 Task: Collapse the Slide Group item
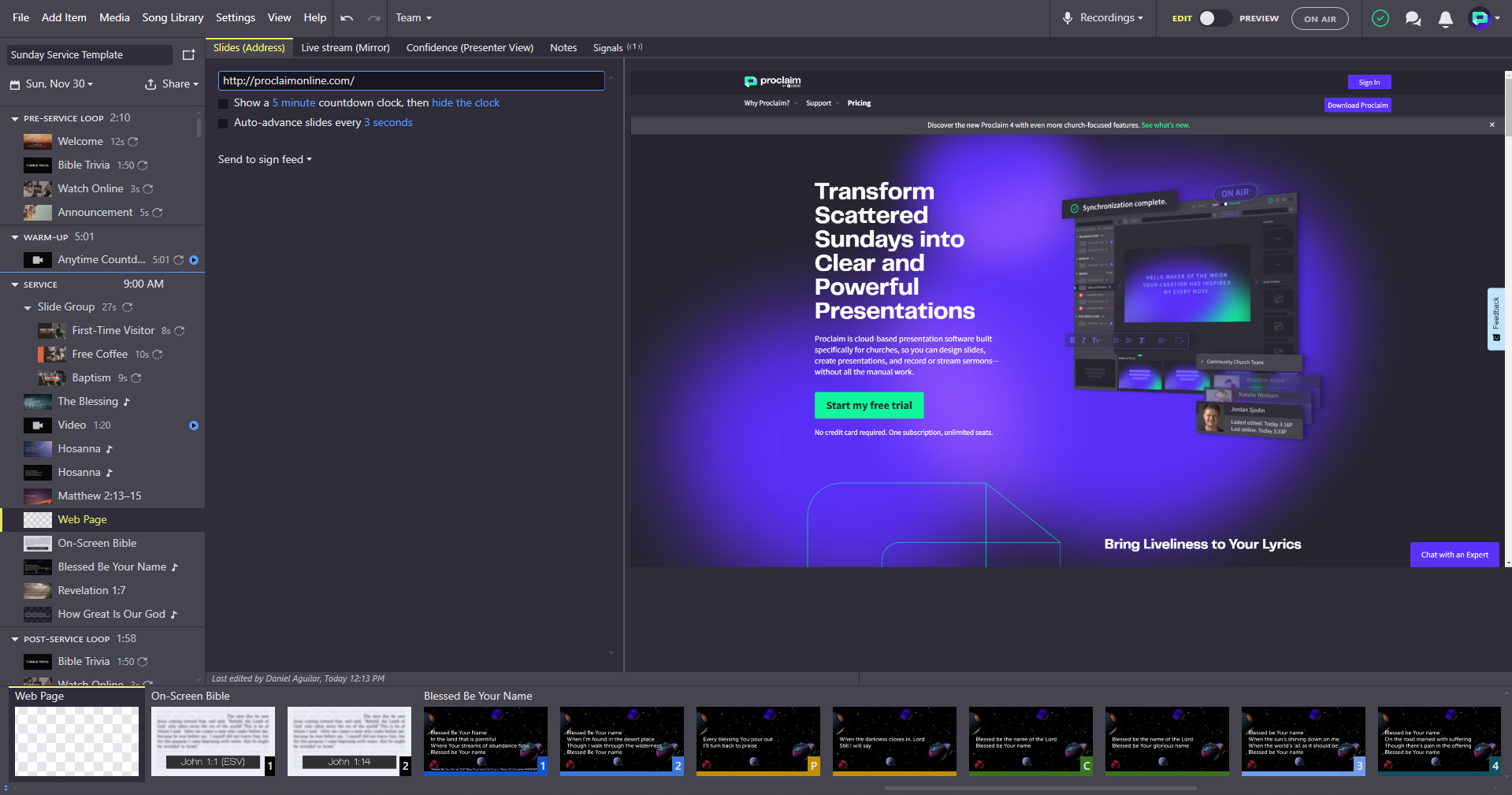click(28, 308)
